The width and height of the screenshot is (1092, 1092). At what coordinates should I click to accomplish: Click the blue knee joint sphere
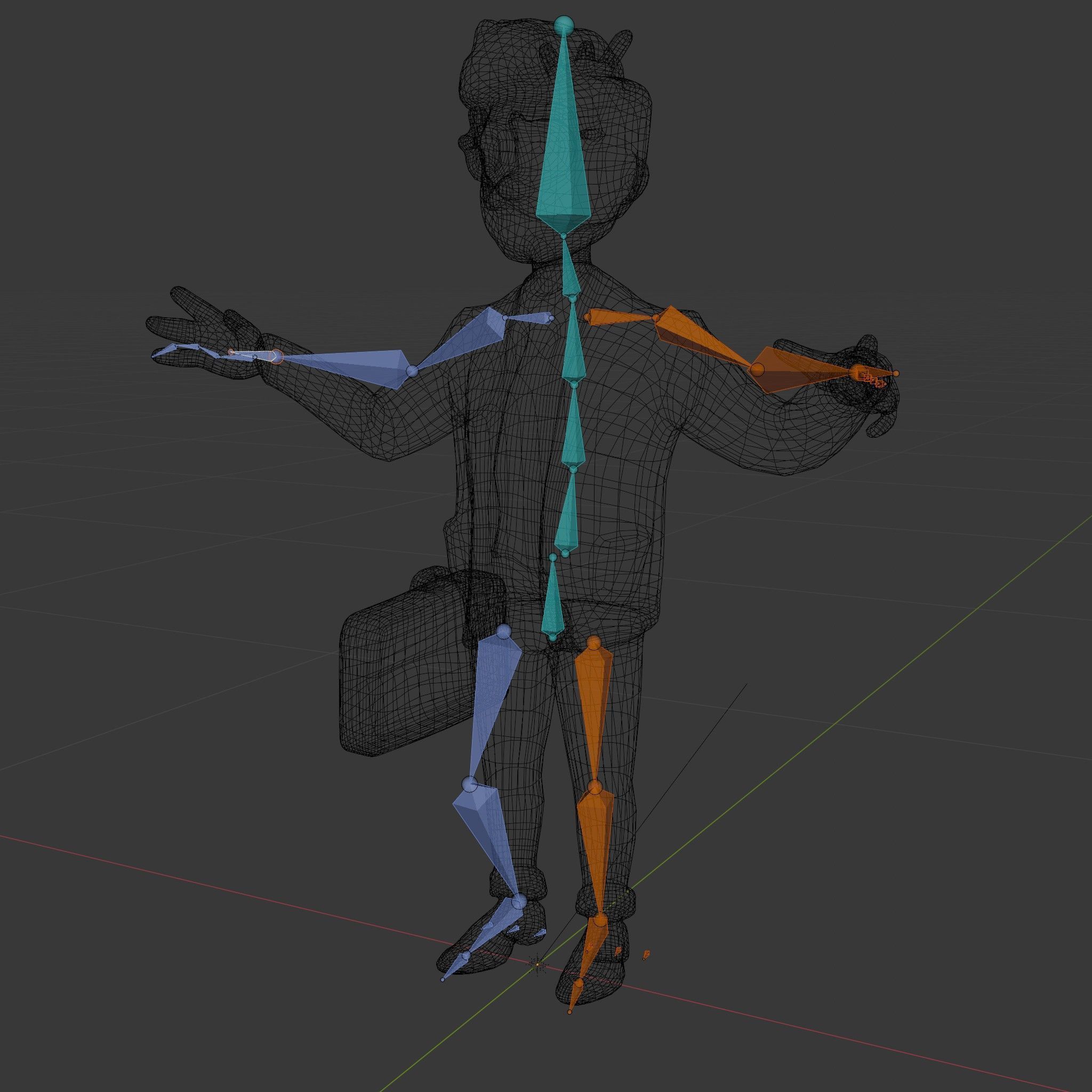[470, 784]
